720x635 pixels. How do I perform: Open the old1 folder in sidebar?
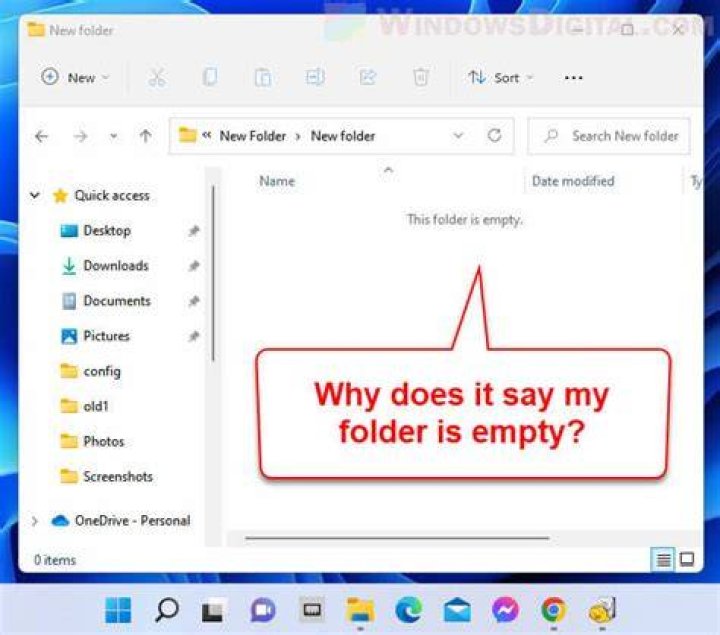(96, 406)
